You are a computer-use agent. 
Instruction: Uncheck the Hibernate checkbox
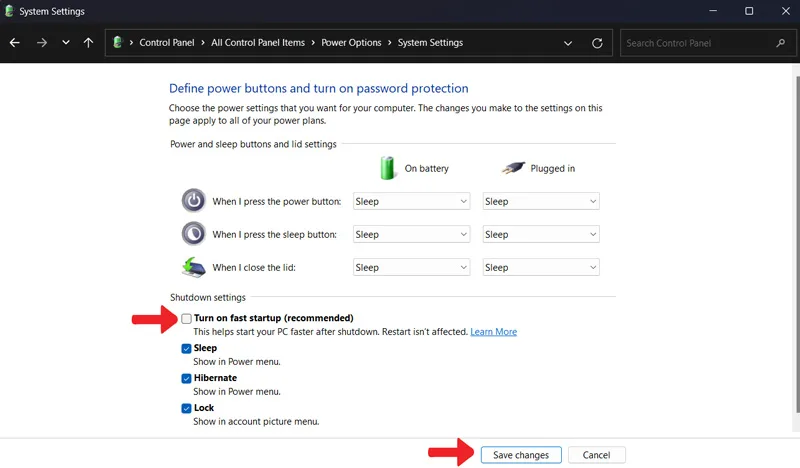click(186, 378)
